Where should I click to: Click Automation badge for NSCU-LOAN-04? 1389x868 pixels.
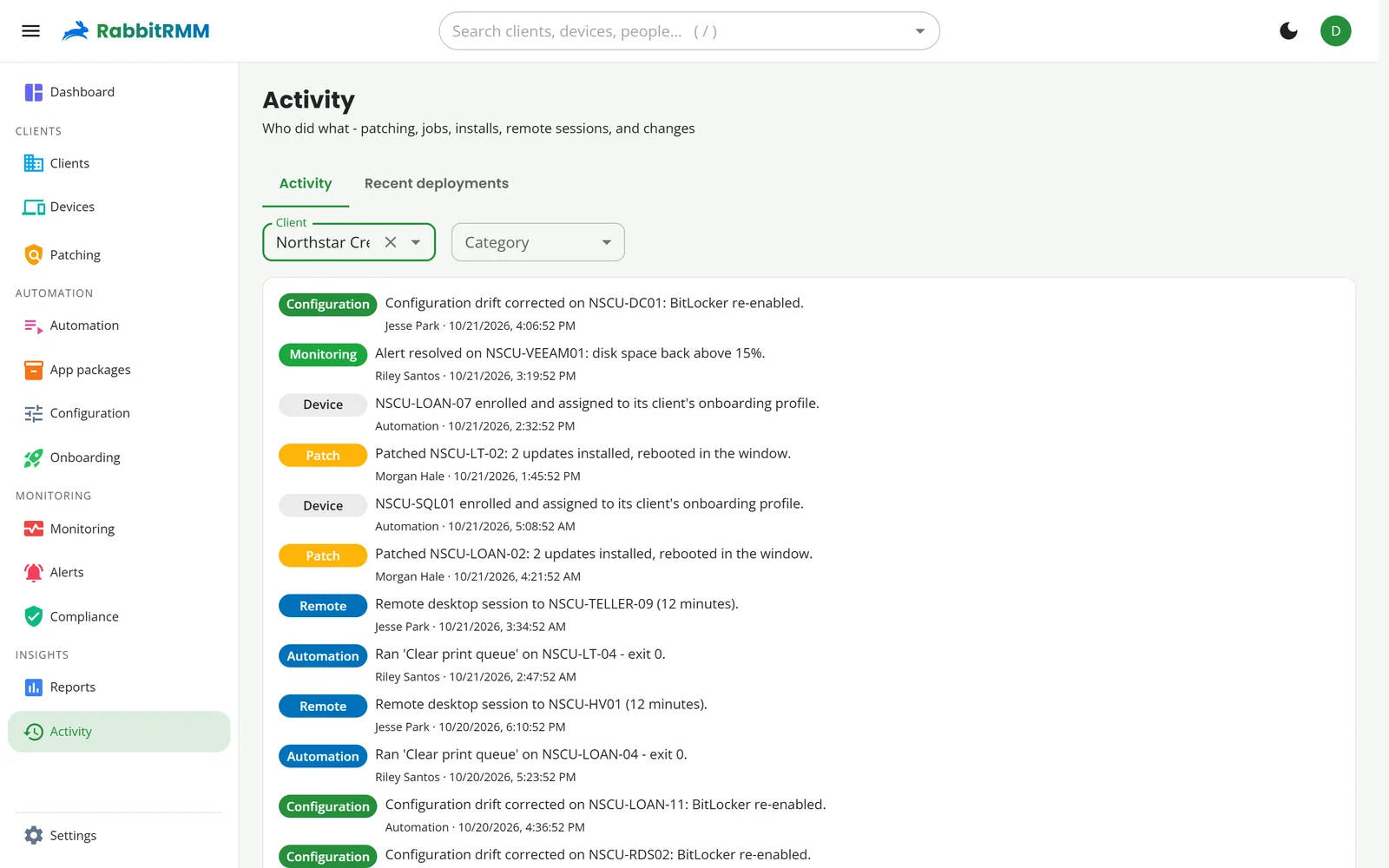[323, 757]
